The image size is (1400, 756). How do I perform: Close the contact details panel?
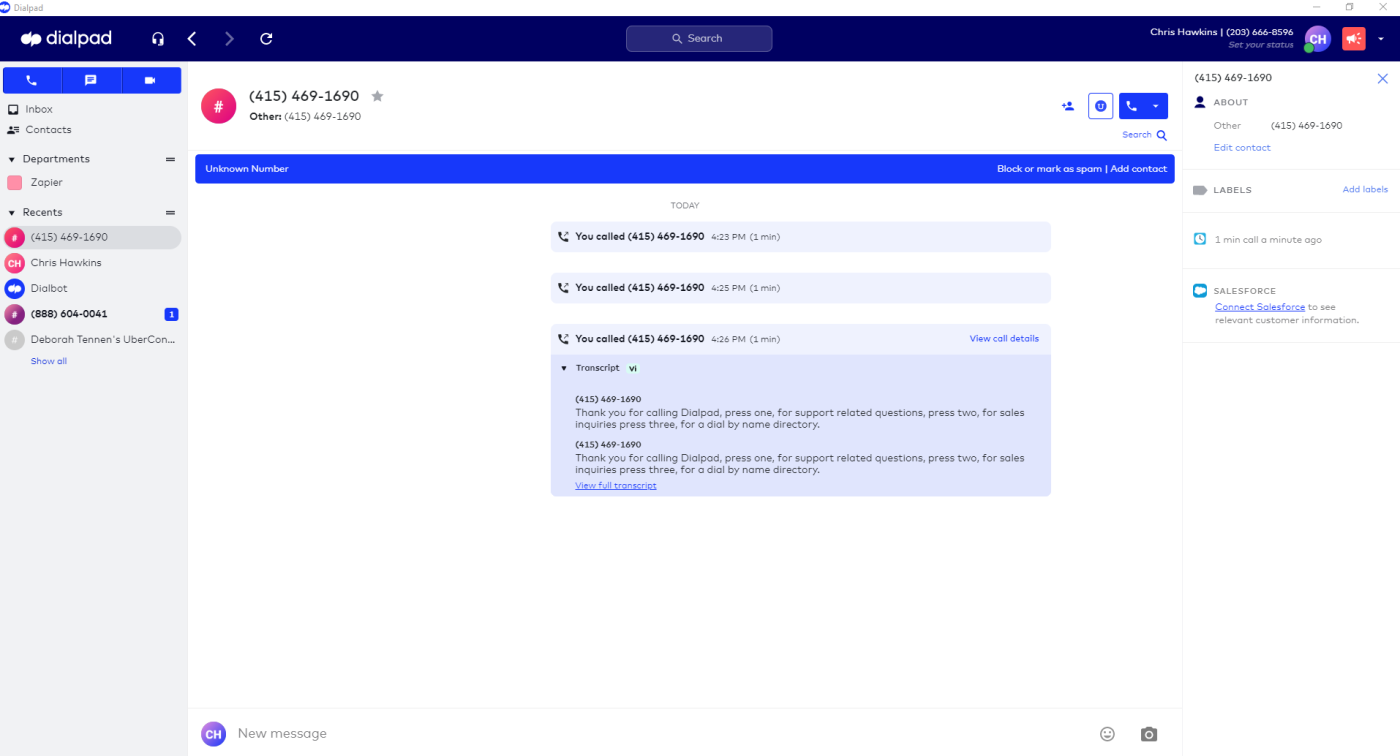click(x=1383, y=78)
